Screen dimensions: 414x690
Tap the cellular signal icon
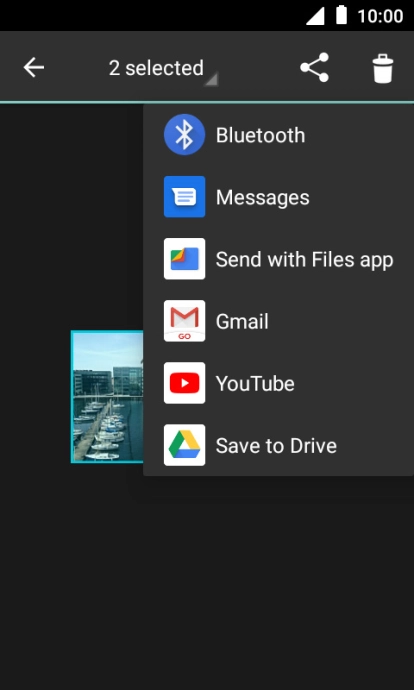tap(315, 16)
